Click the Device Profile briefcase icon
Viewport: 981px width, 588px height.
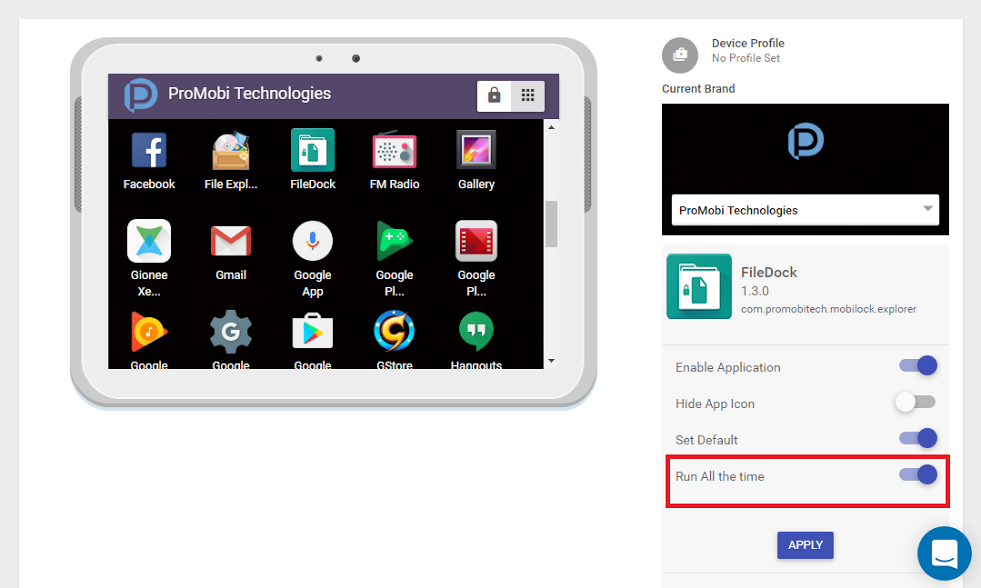680,55
